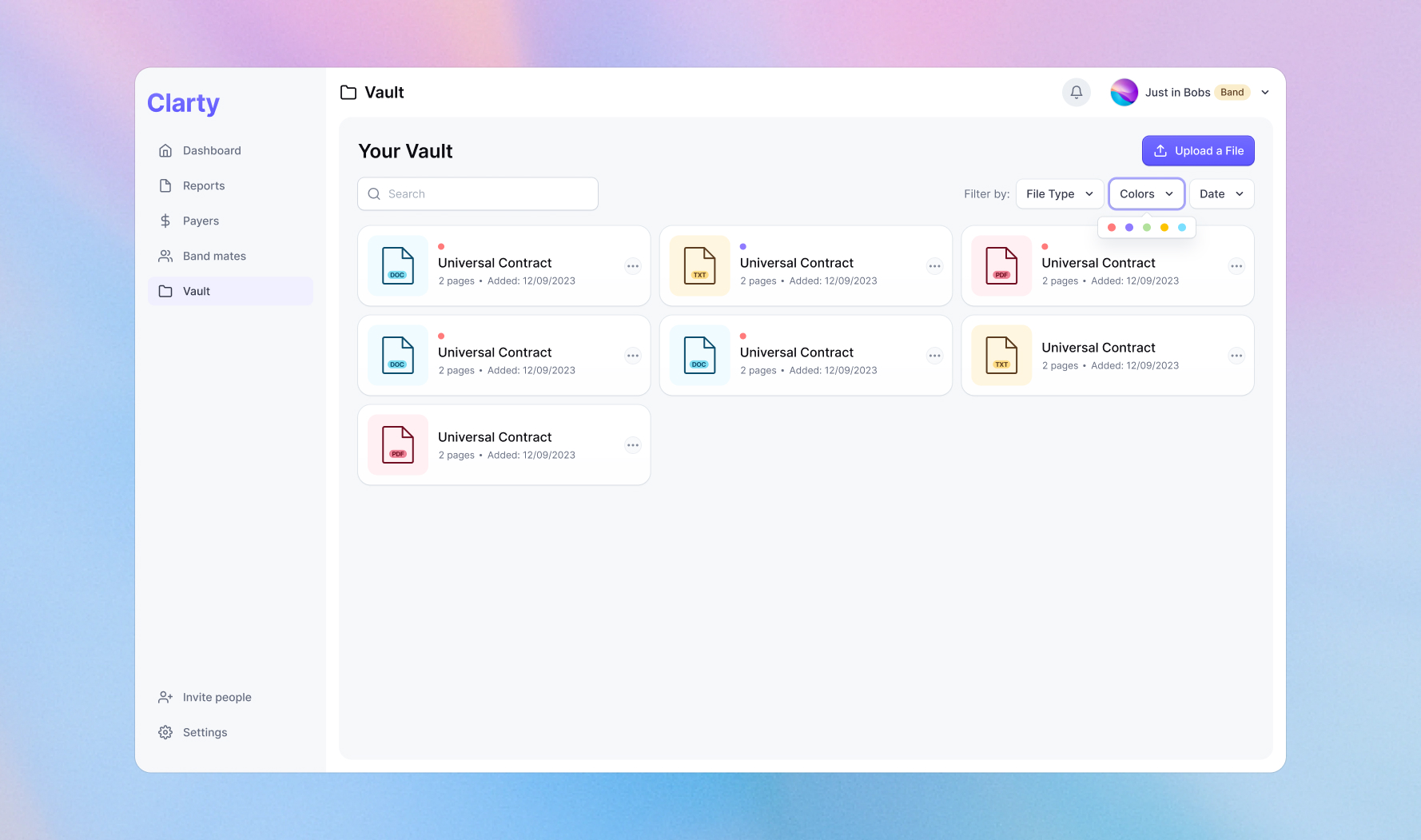Click the Payers dollar sign icon
This screenshot has height=840, width=1421.
(x=165, y=221)
